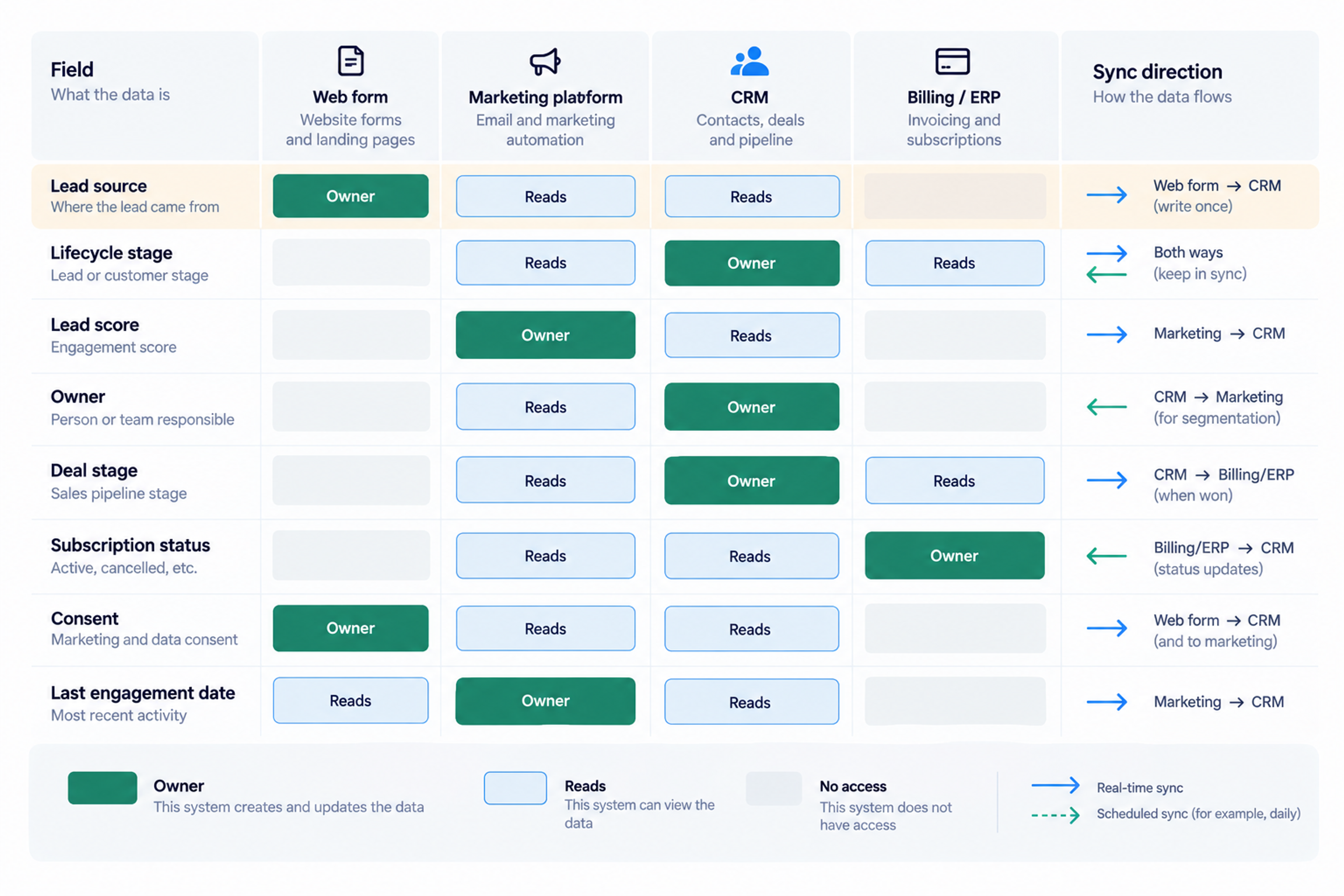Viewport: 1344px width, 896px height.
Task: Click Web form Owner badge for Consent
Action: (x=350, y=629)
